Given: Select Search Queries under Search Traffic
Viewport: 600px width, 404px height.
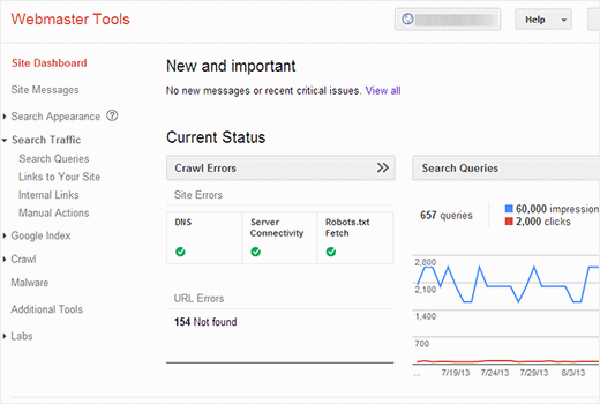Looking at the screenshot, I should [54, 159].
